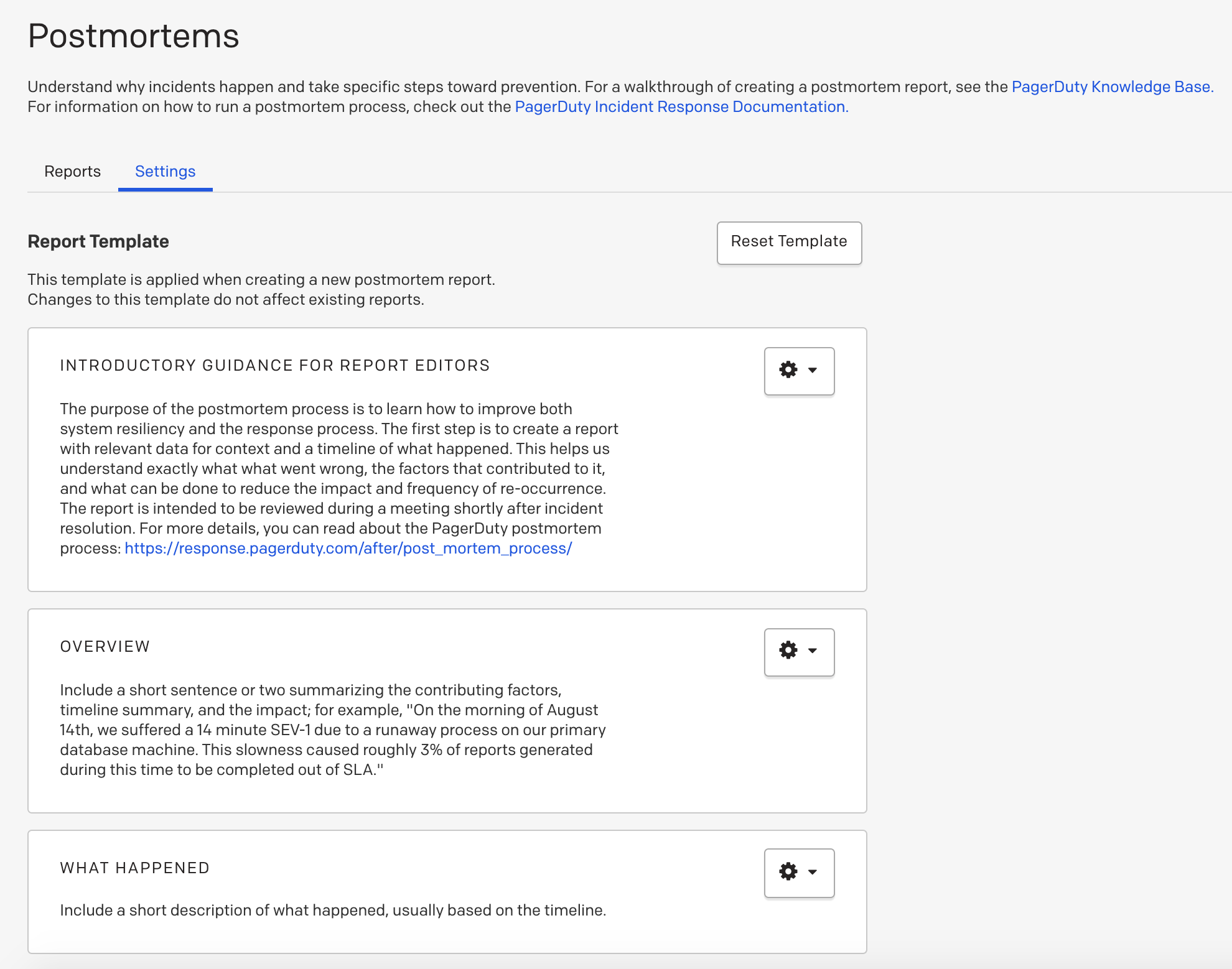Expand dropdown arrow in Overview card

point(813,651)
